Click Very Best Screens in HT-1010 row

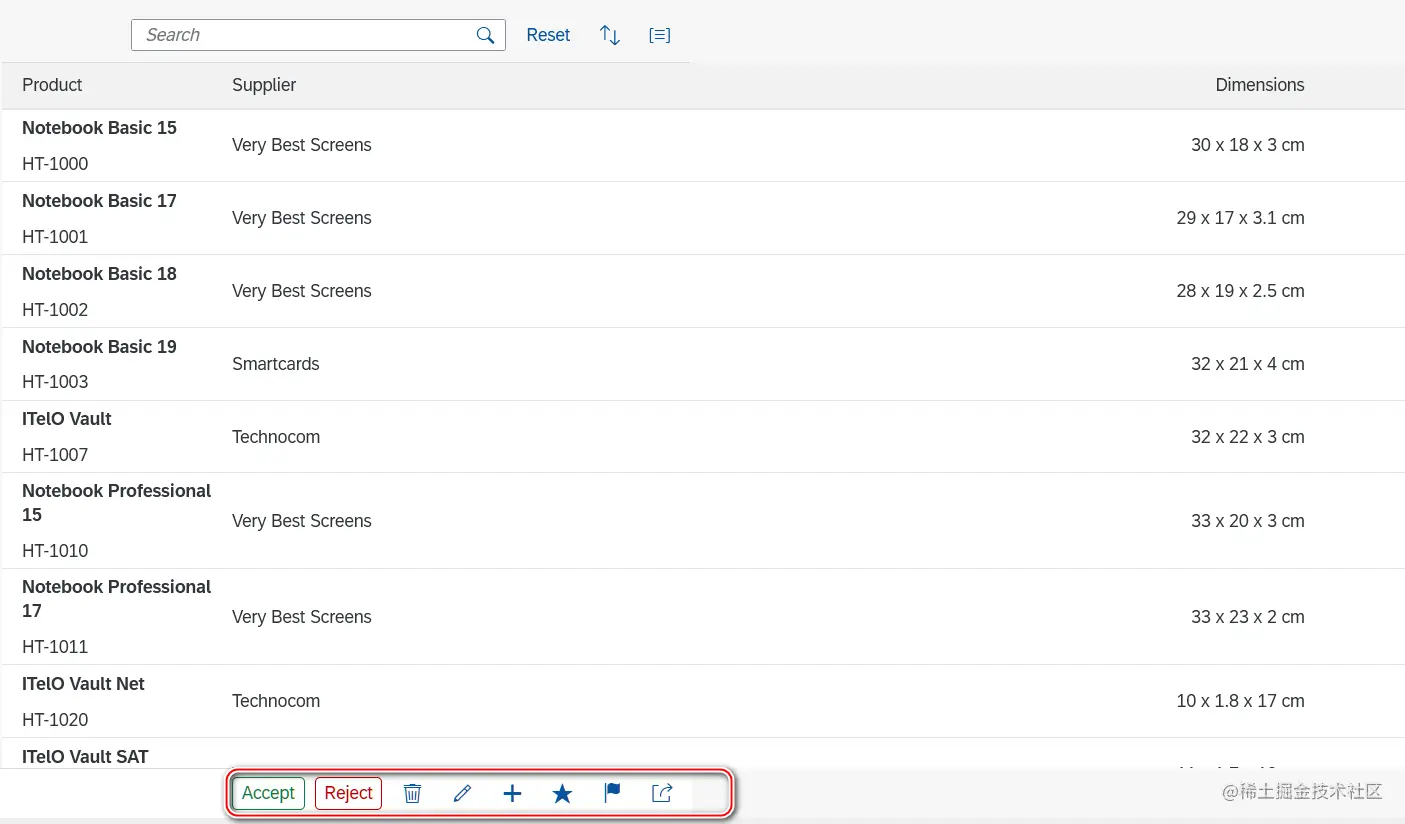pyautogui.click(x=302, y=521)
